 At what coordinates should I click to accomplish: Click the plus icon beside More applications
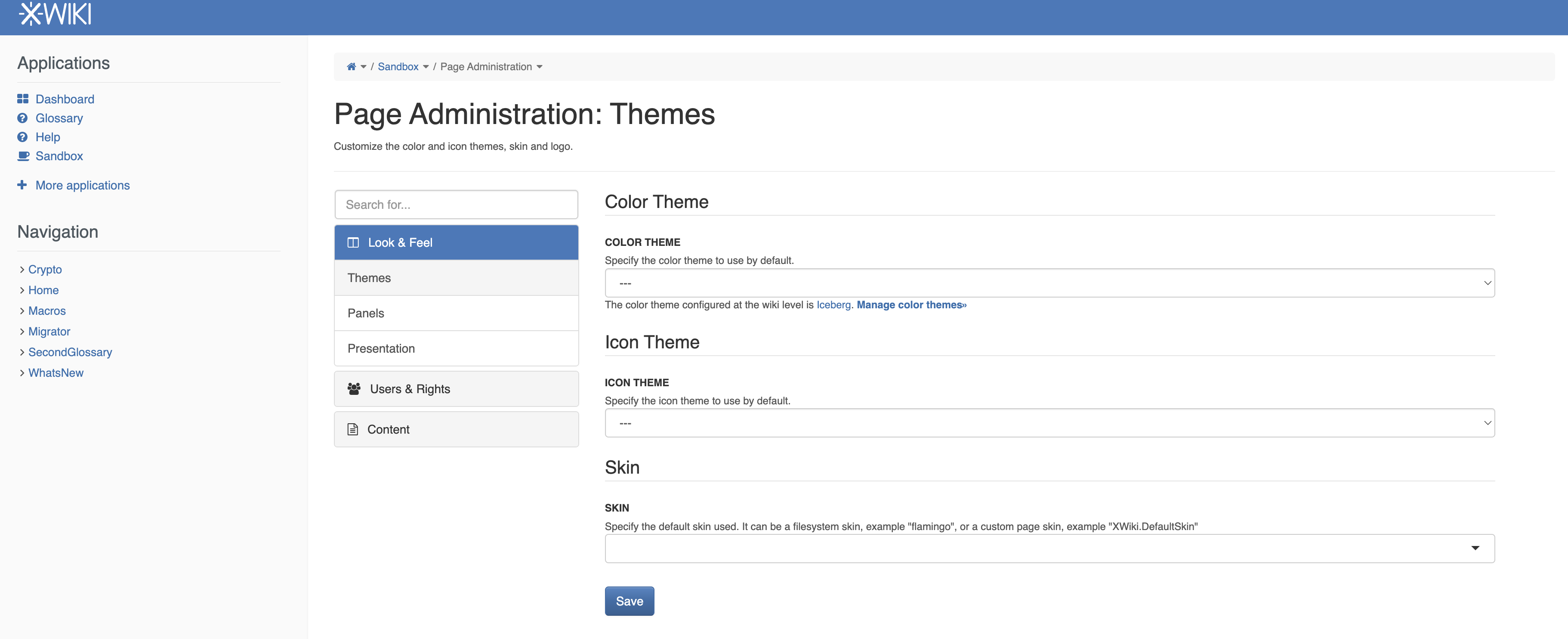click(22, 185)
